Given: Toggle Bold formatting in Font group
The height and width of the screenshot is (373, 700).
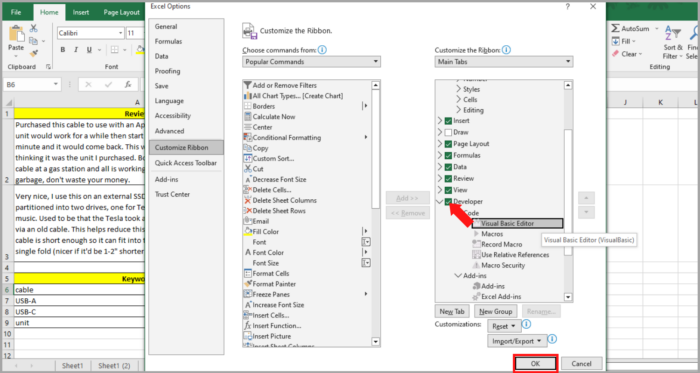Looking at the screenshot, I should click(x=62, y=50).
